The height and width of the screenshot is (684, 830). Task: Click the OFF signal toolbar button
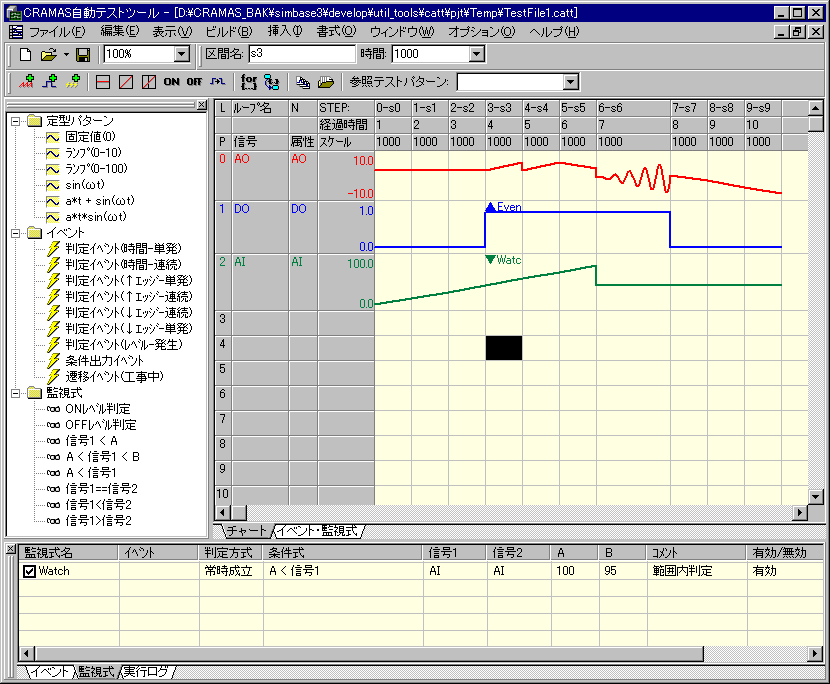194,82
